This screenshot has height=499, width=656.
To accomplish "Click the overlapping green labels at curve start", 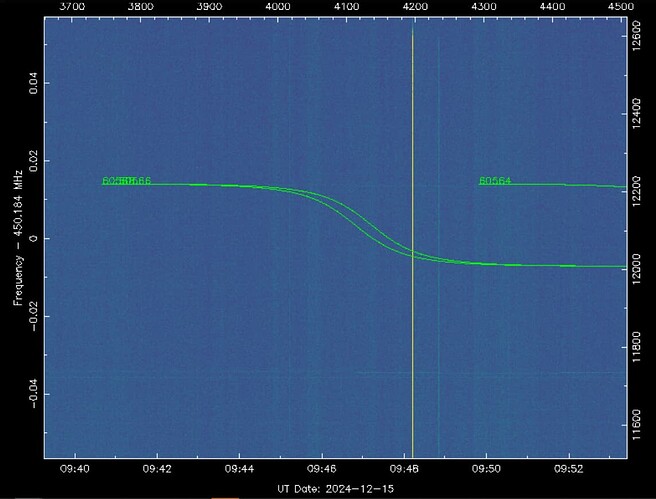I will pyautogui.click(x=126, y=181).
